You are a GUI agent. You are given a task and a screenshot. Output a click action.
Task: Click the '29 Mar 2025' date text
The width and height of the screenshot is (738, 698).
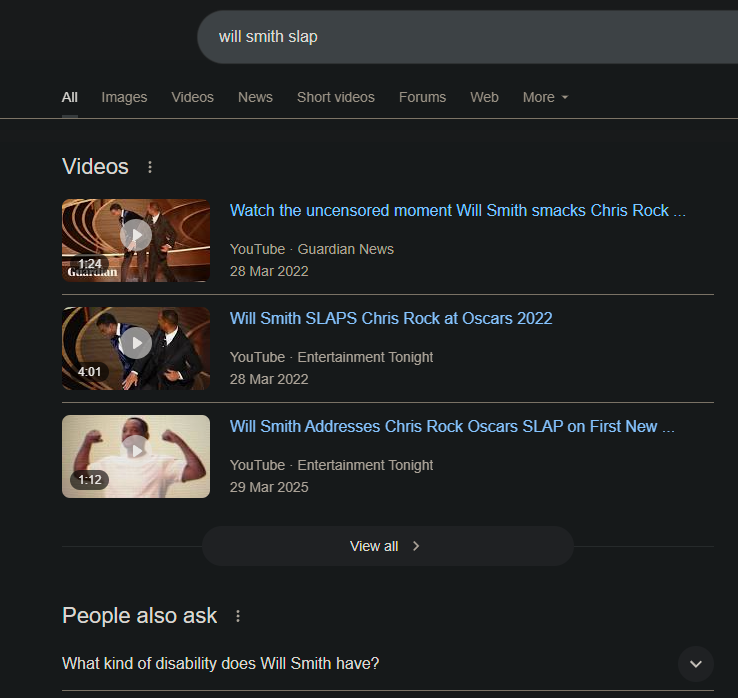269,487
